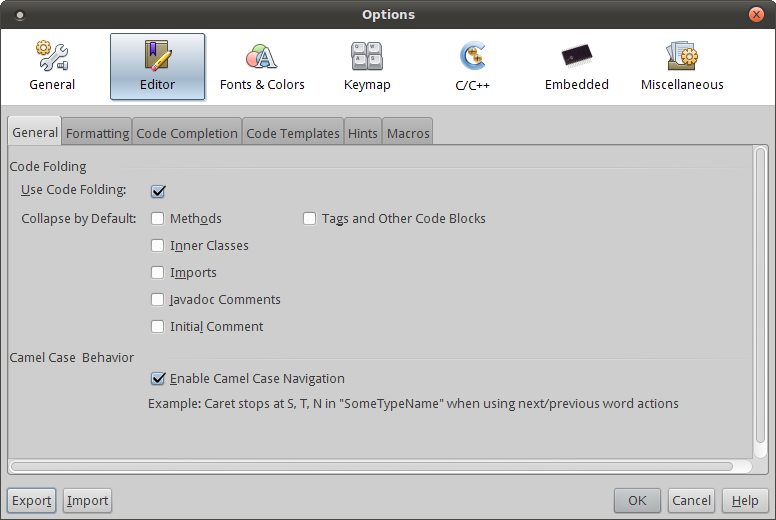Select the Editor options category
The width and height of the screenshot is (776, 520).
157,67
